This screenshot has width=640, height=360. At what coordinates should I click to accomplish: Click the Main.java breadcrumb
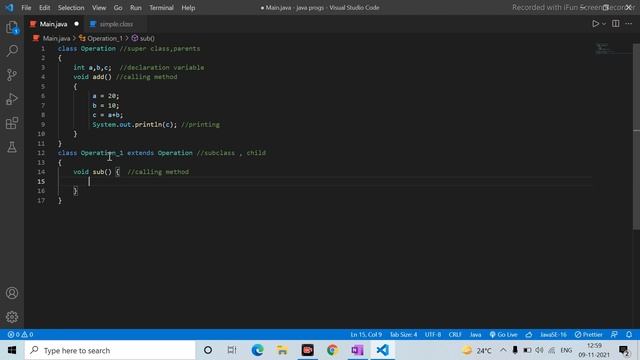coord(56,38)
